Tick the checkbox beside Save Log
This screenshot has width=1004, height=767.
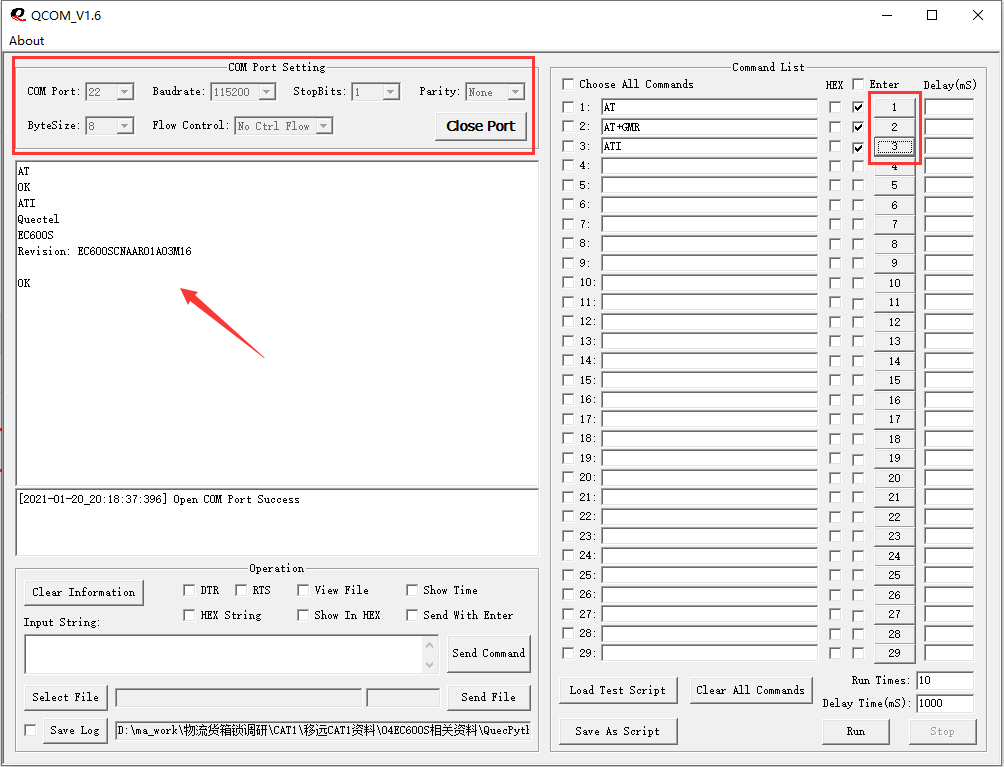tap(30, 731)
